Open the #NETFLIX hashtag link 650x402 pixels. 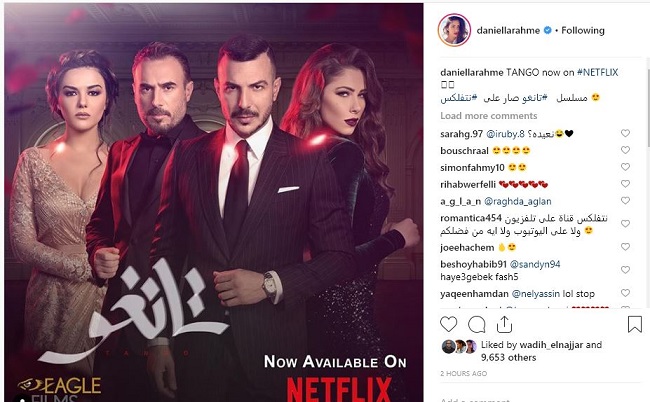click(597, 73)
